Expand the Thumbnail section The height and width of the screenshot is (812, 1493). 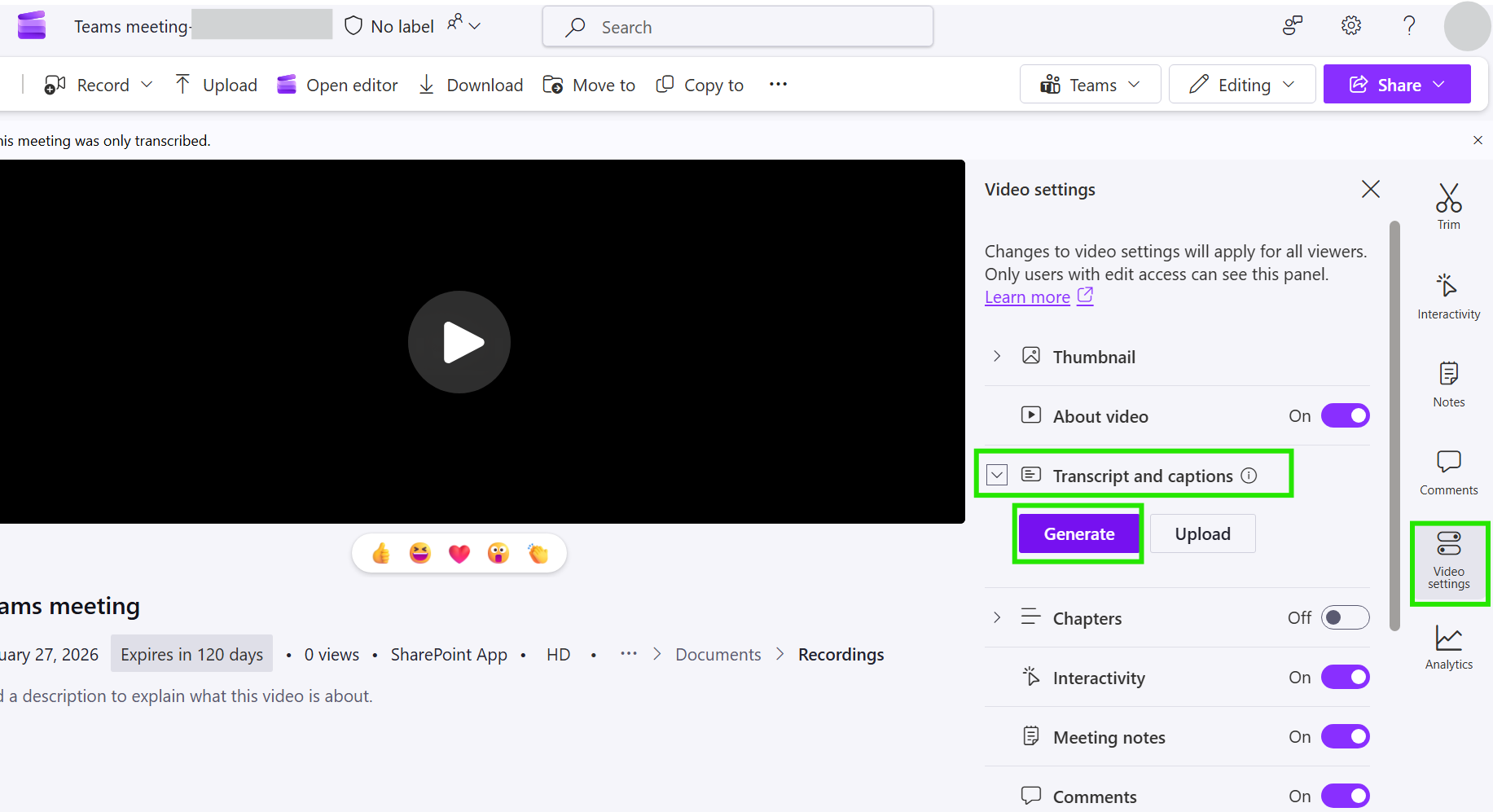point(997,356)
